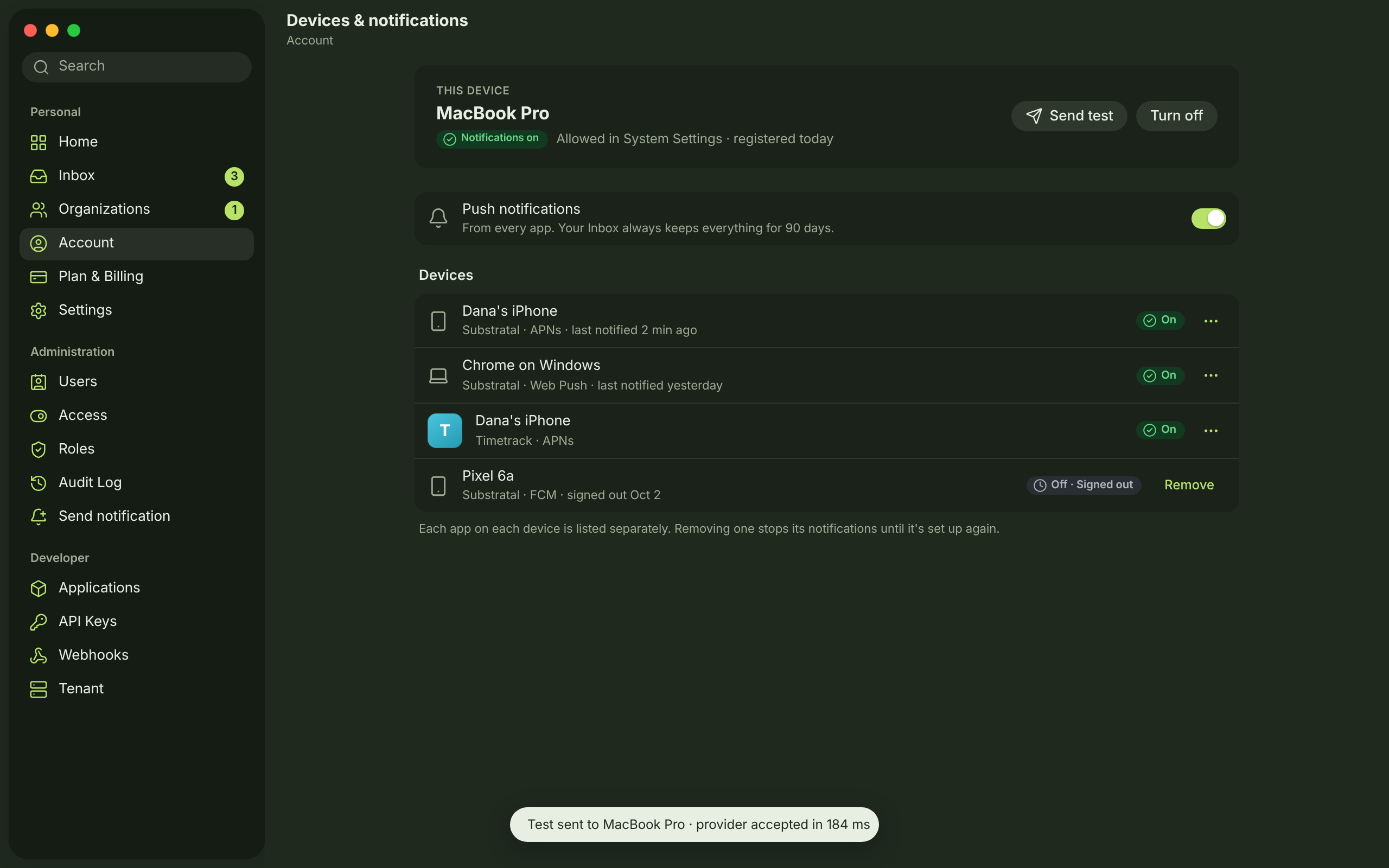Click the MacBook Pro device heading
The height and width of the screenshot is (868, 1389).
click(x=493, y=114)
